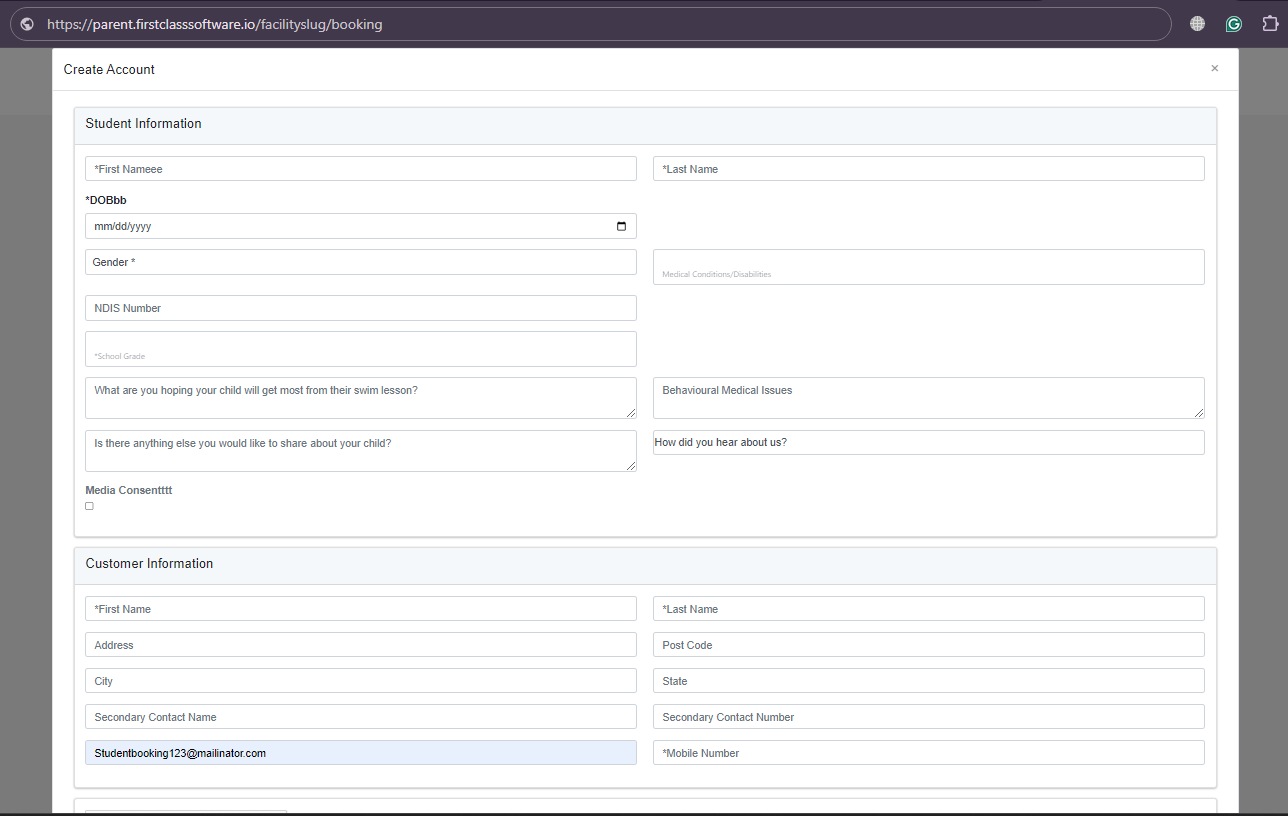The height and width of the screenshot is (816, 1288).
Task: Focus the student First Name field
Action: coord(361,169)
